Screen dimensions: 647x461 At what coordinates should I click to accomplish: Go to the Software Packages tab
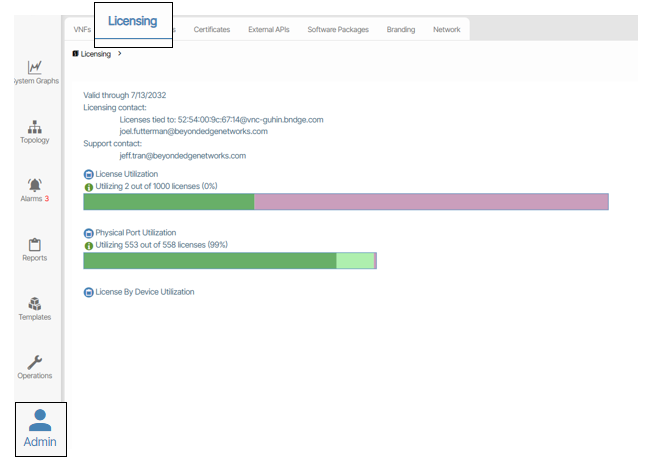tap(339, 30)
